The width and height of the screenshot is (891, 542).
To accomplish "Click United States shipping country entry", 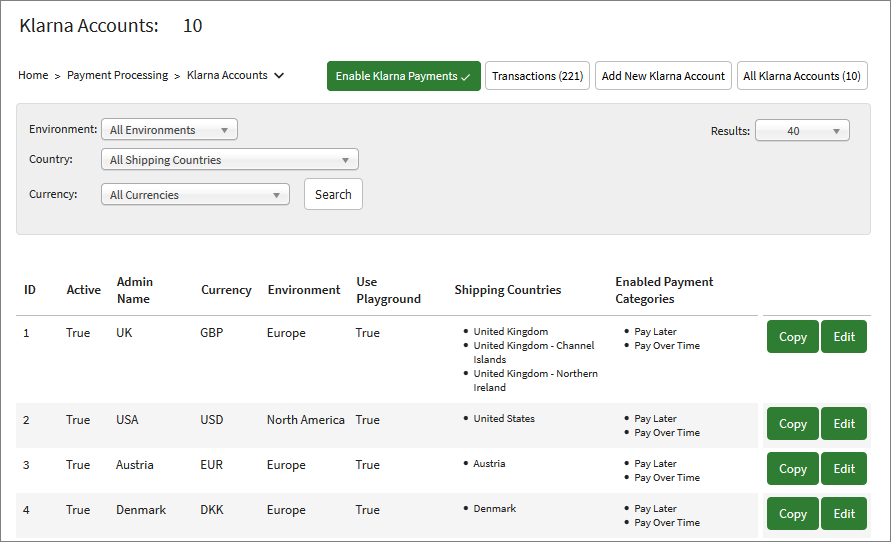I will tap(504, 419).
